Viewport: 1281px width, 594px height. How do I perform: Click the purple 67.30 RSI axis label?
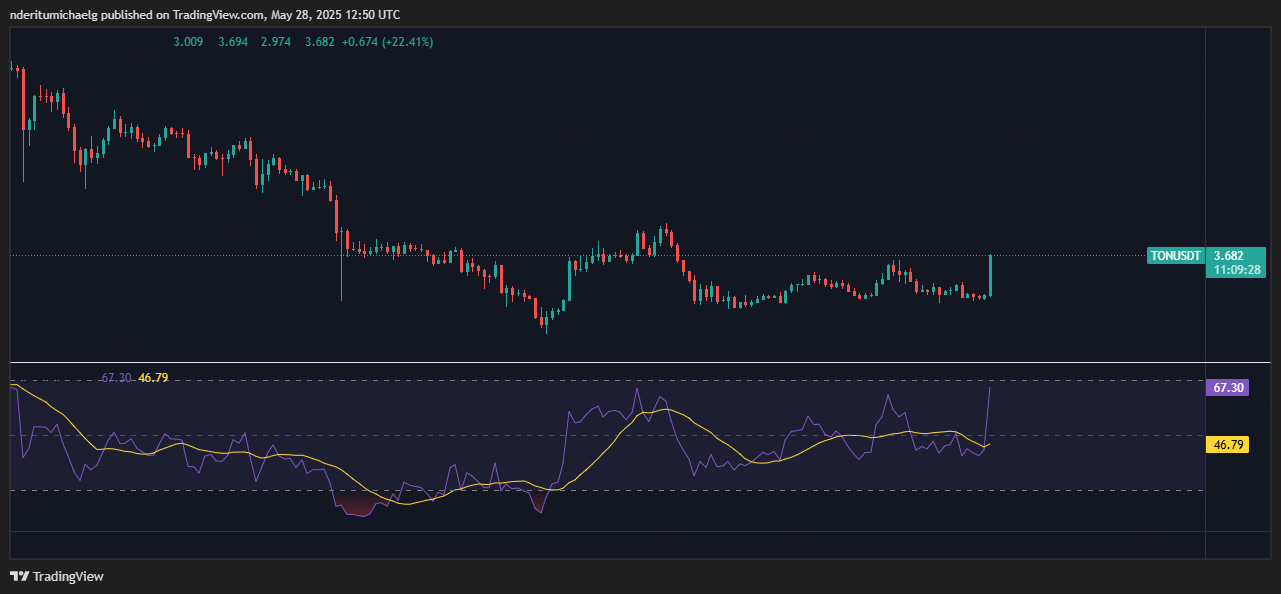pos(1227,387)
